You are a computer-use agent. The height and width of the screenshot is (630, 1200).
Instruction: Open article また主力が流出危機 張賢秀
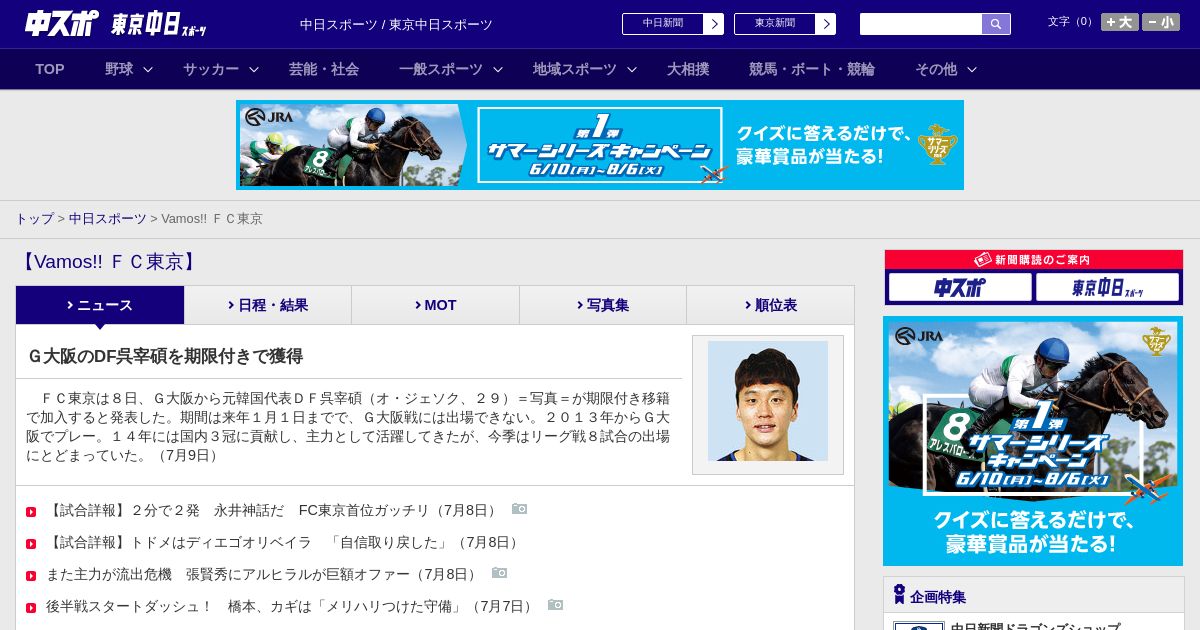tap(263, 574)
